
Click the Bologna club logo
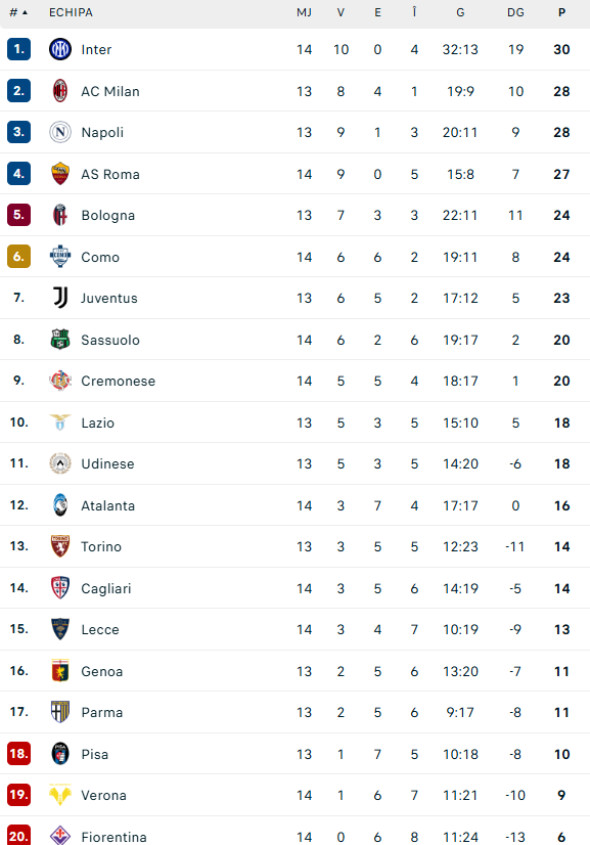pyautogui.click(x=59, y=215)
